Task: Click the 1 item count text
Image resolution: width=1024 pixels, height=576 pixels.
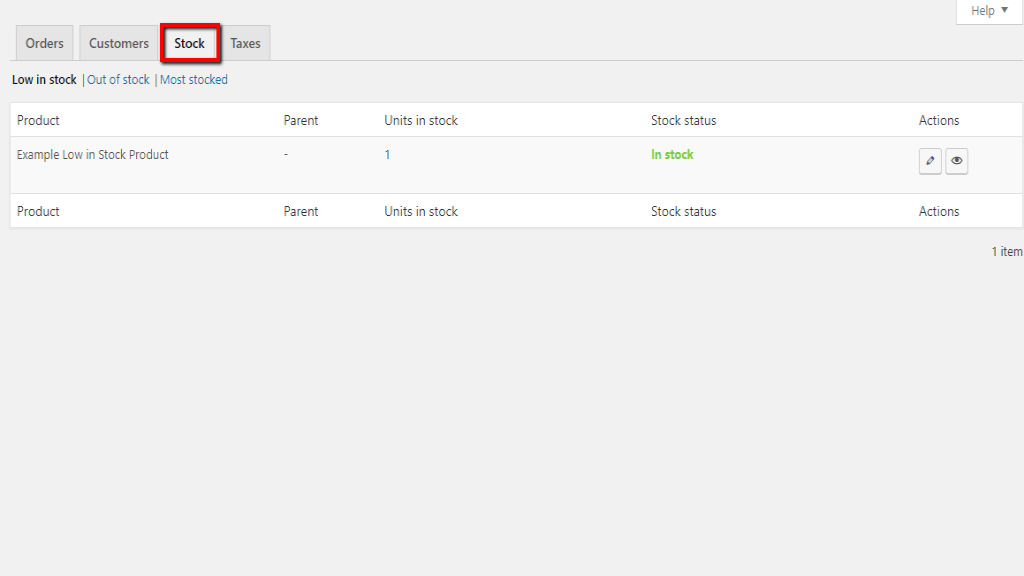Action: [1006, 252]
